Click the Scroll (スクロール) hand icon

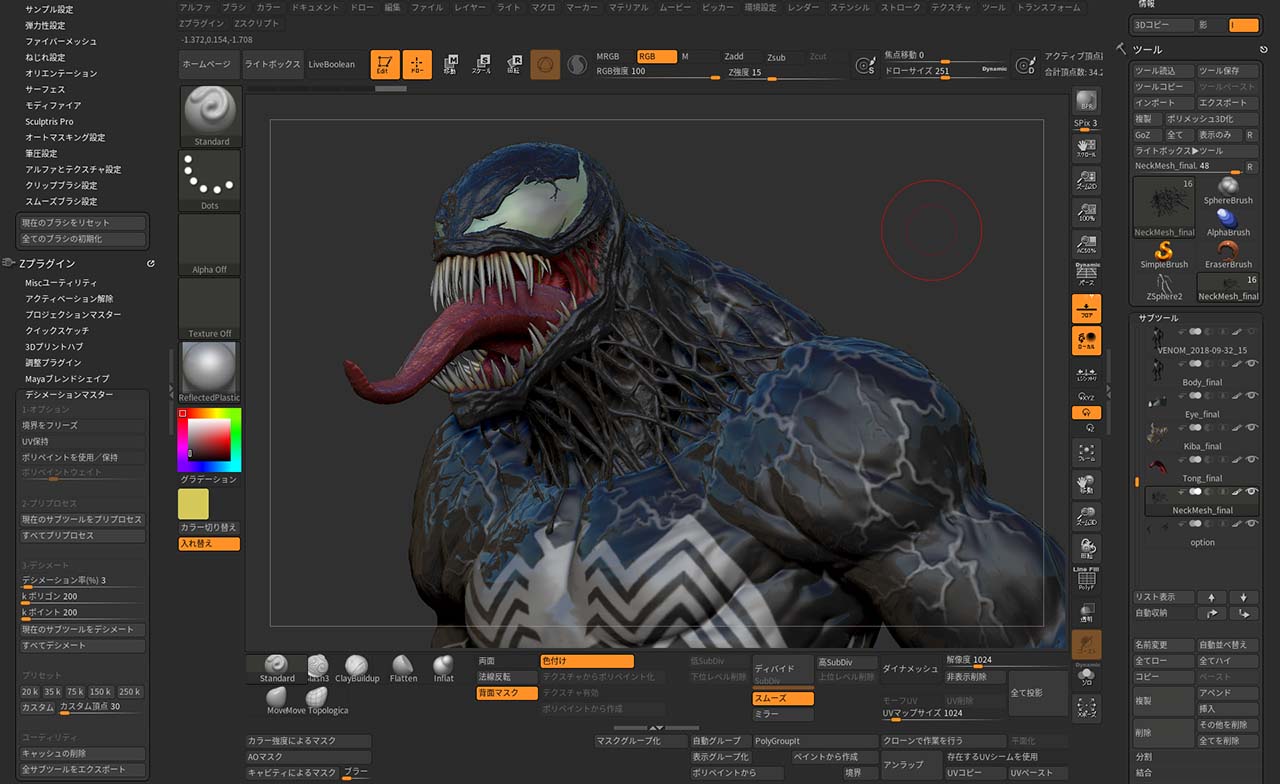[1086, 148]
